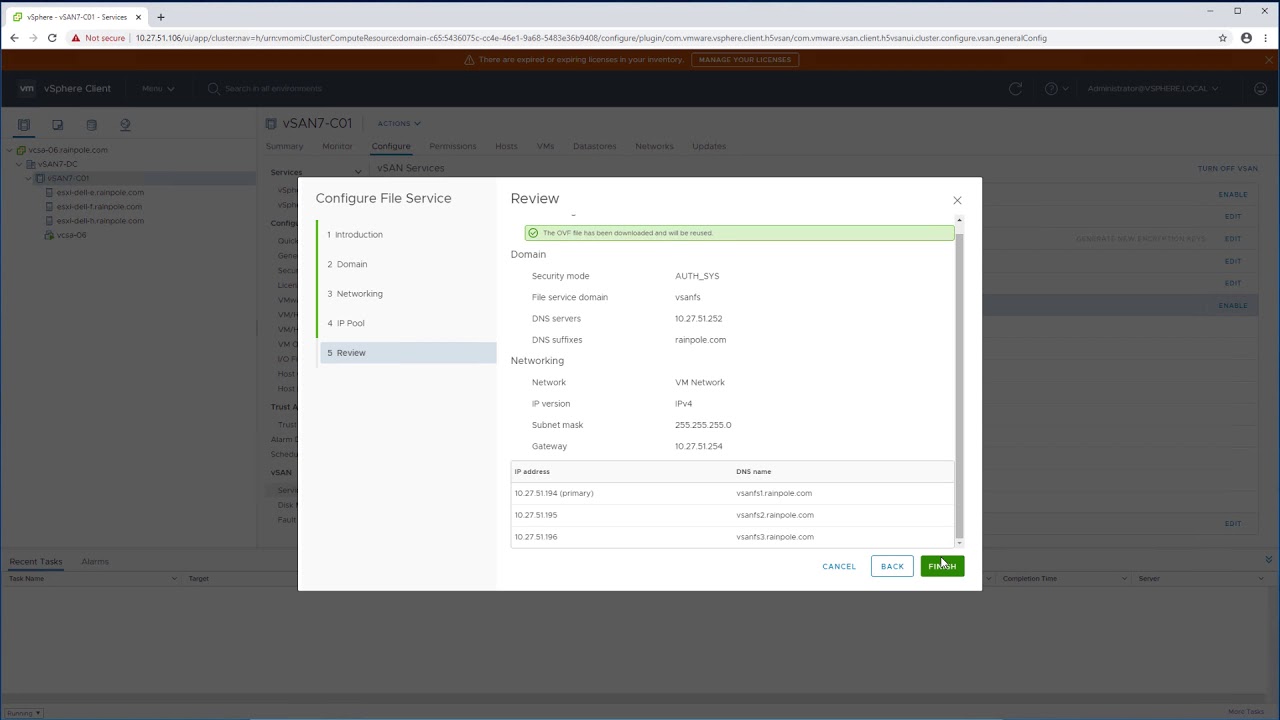
Task: Switch to the Updates tab
Action: (709, 146)
